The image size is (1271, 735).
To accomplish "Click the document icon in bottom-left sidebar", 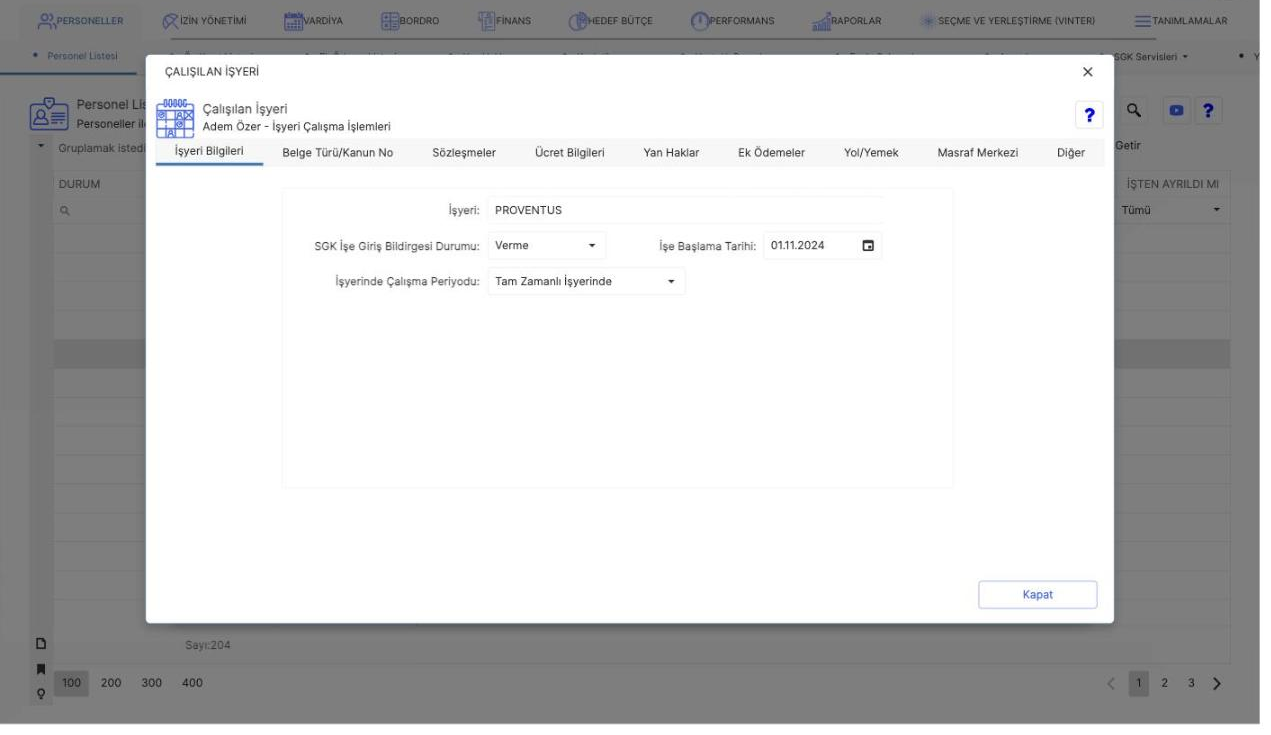I will point(43,645).
